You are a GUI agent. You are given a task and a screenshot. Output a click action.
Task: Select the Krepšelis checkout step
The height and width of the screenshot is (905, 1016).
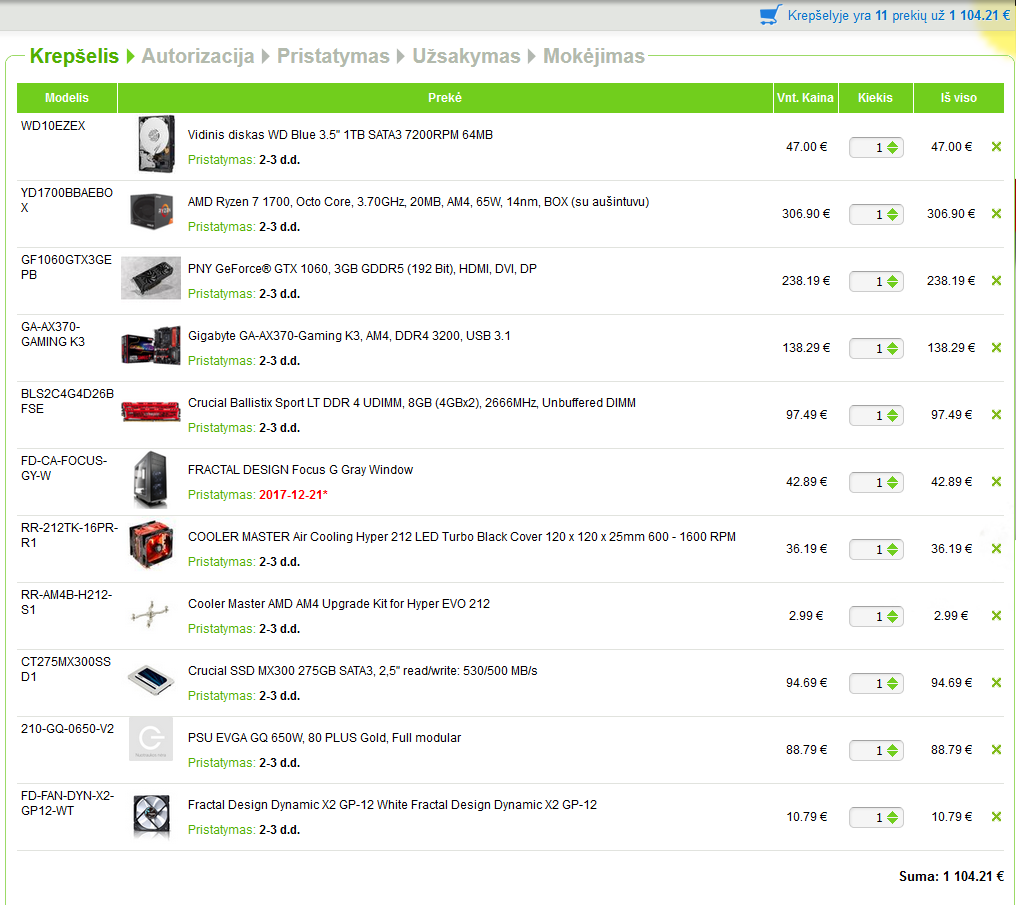point(74,56)
